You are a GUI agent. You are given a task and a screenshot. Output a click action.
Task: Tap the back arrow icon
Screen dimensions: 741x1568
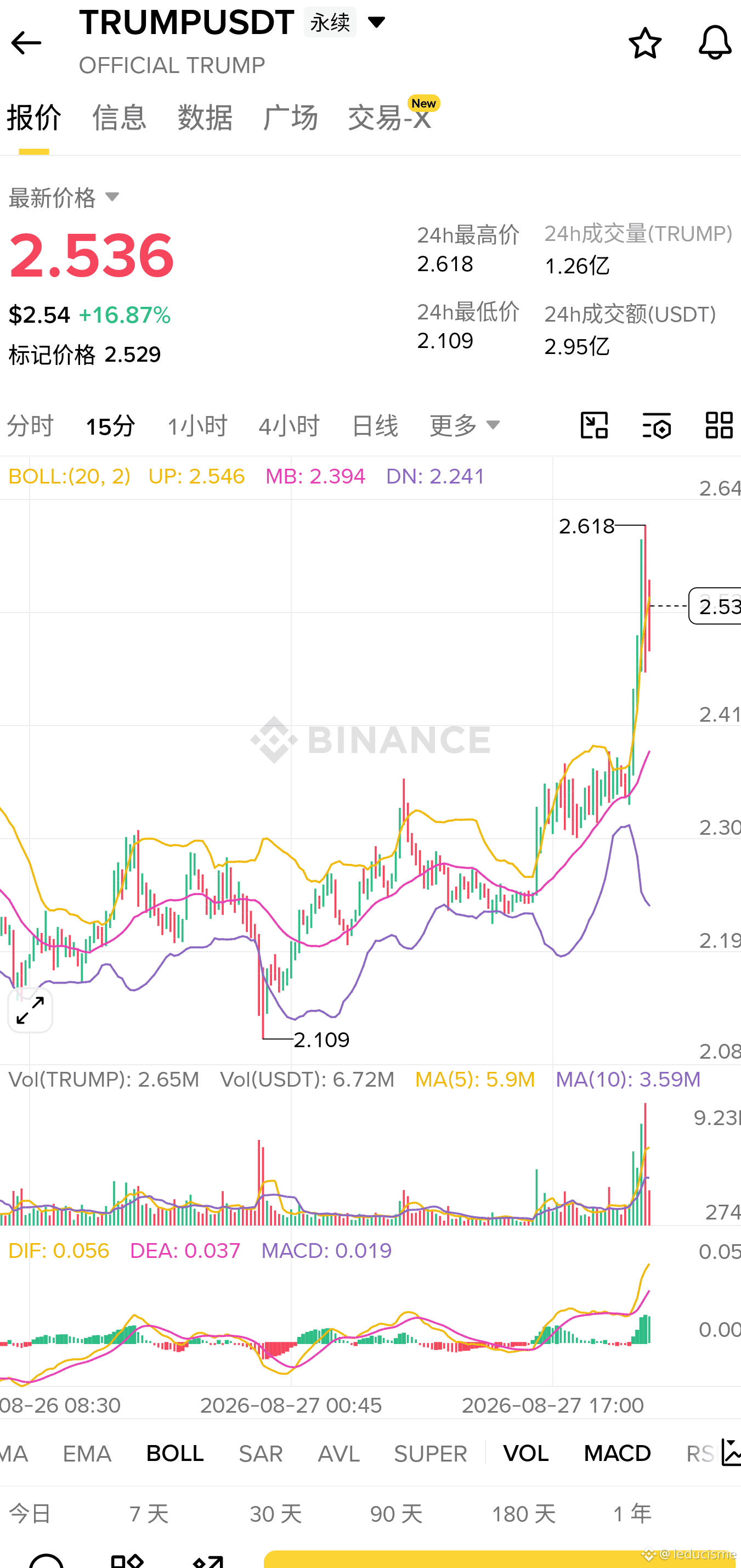pyautogui.click(x=26, y=43)
